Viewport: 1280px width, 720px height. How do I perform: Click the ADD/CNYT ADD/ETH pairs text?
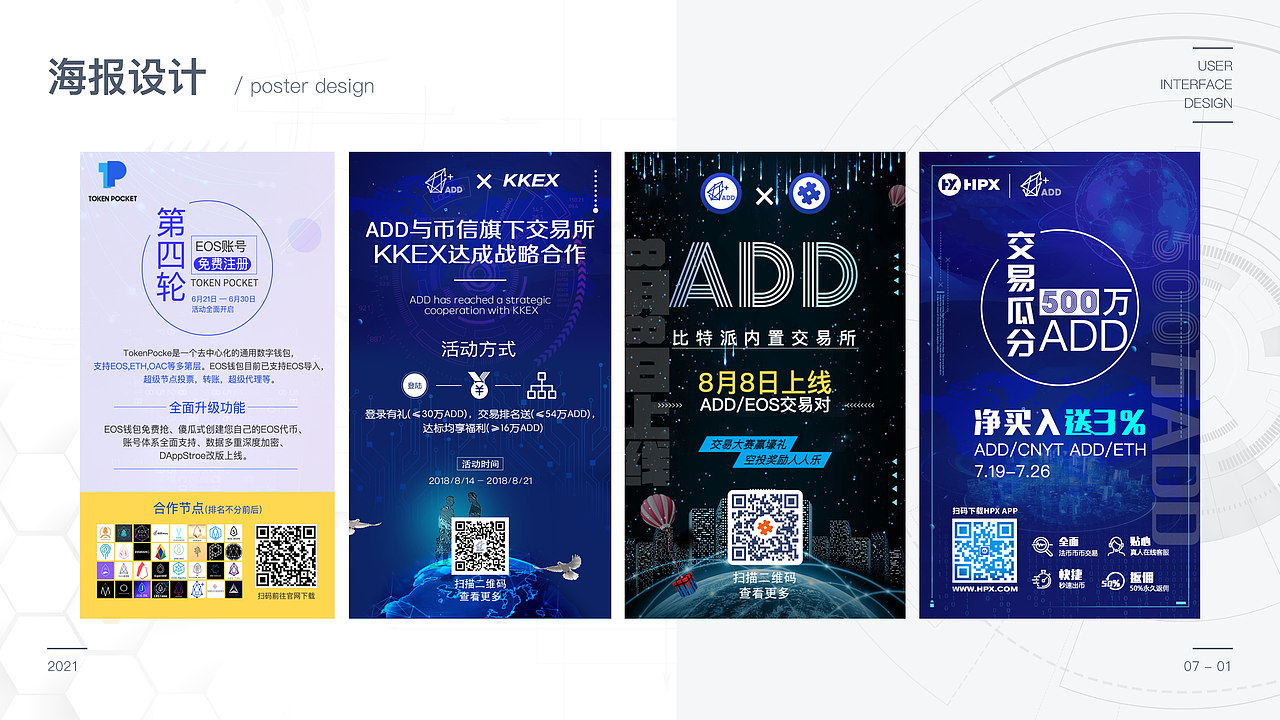click(1059, 450)
